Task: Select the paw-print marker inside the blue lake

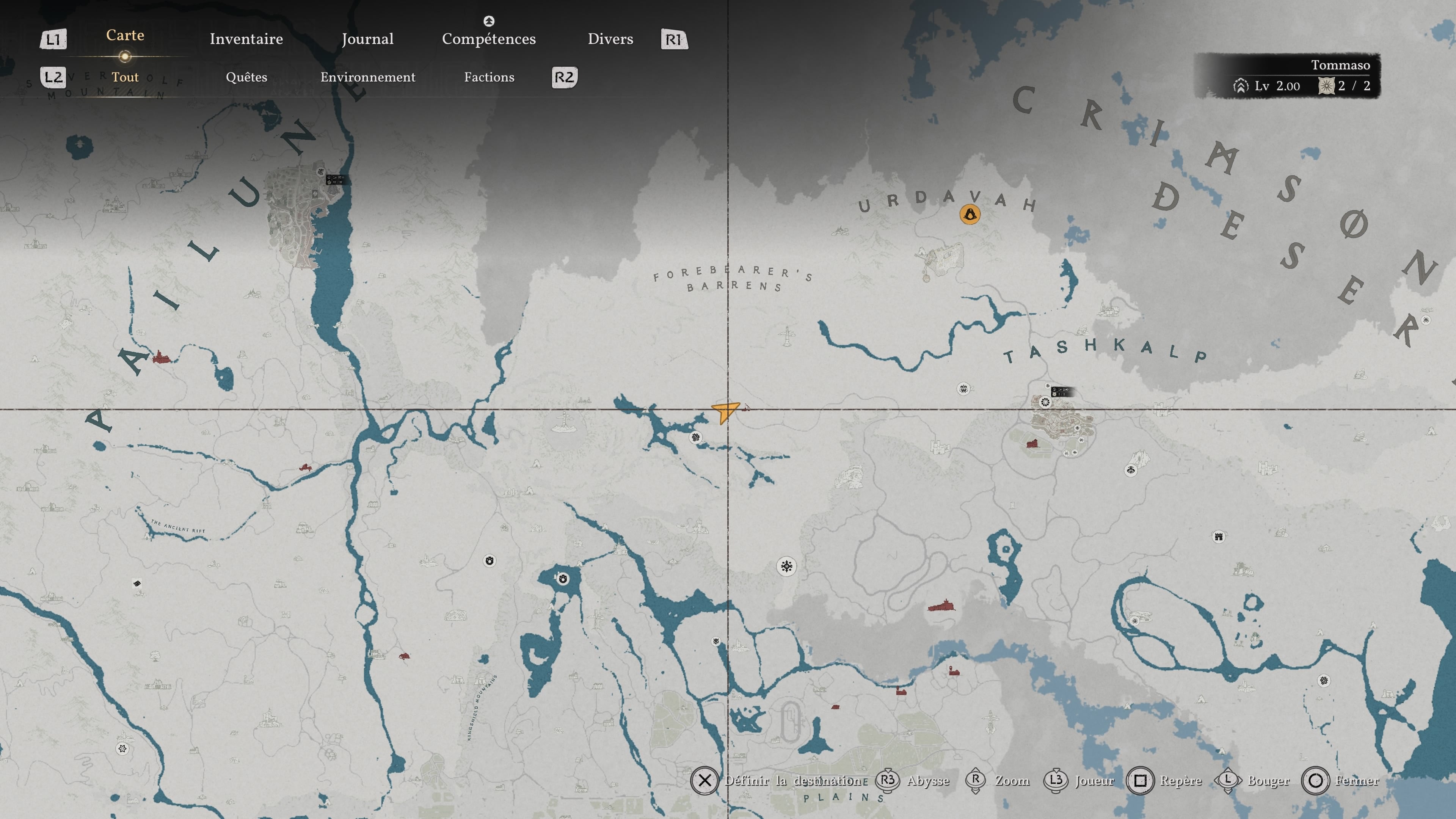Action: coord(562,579)
